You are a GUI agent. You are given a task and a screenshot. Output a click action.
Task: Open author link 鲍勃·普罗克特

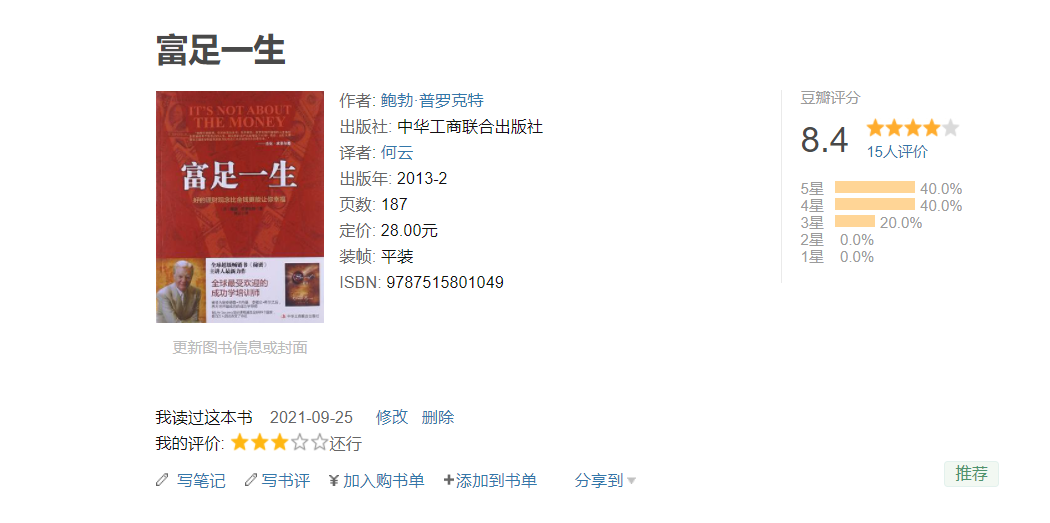pyautogui.click(x=432, y=100)
